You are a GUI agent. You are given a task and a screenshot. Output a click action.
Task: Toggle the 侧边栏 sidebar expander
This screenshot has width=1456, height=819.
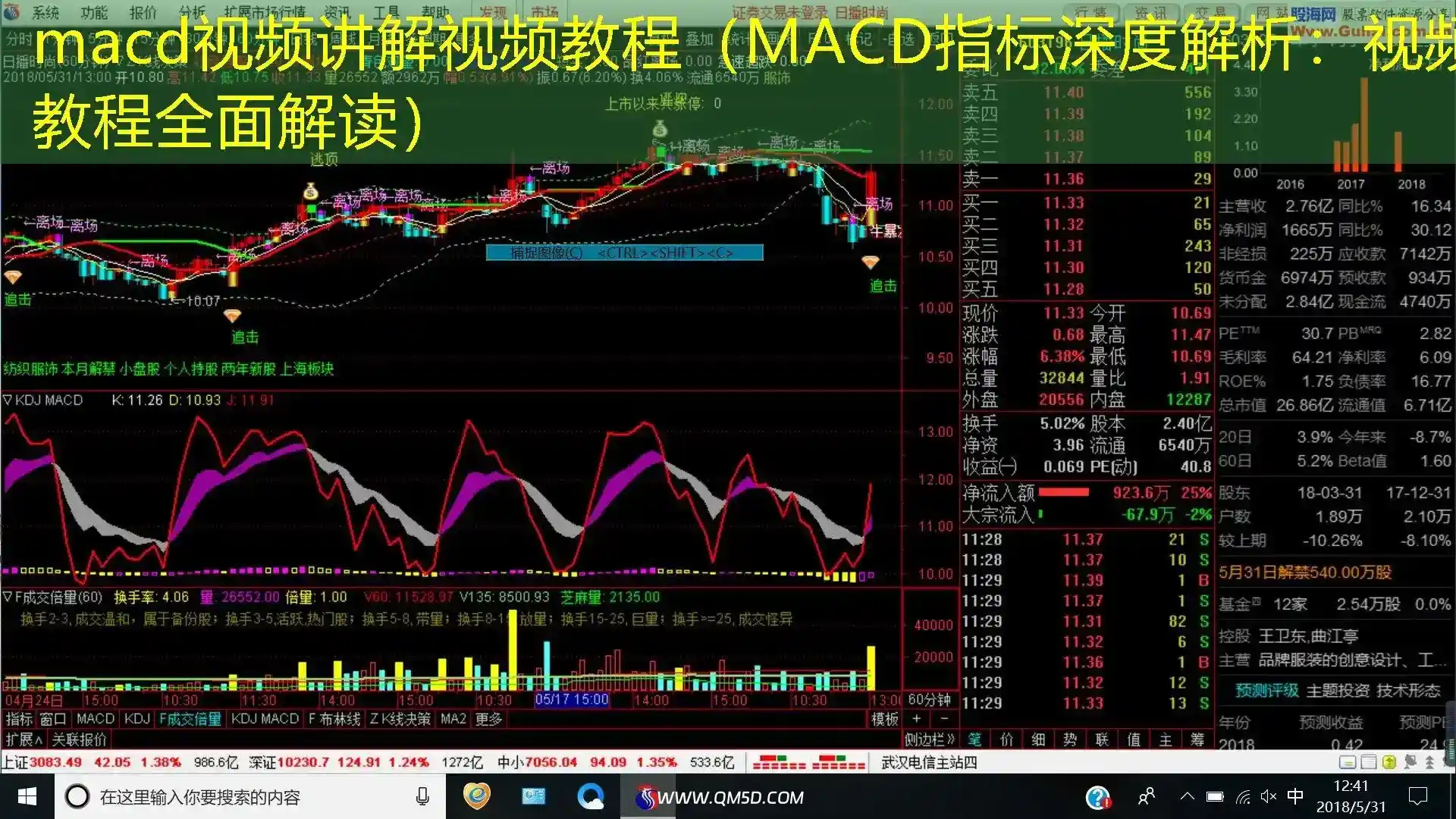929,739
